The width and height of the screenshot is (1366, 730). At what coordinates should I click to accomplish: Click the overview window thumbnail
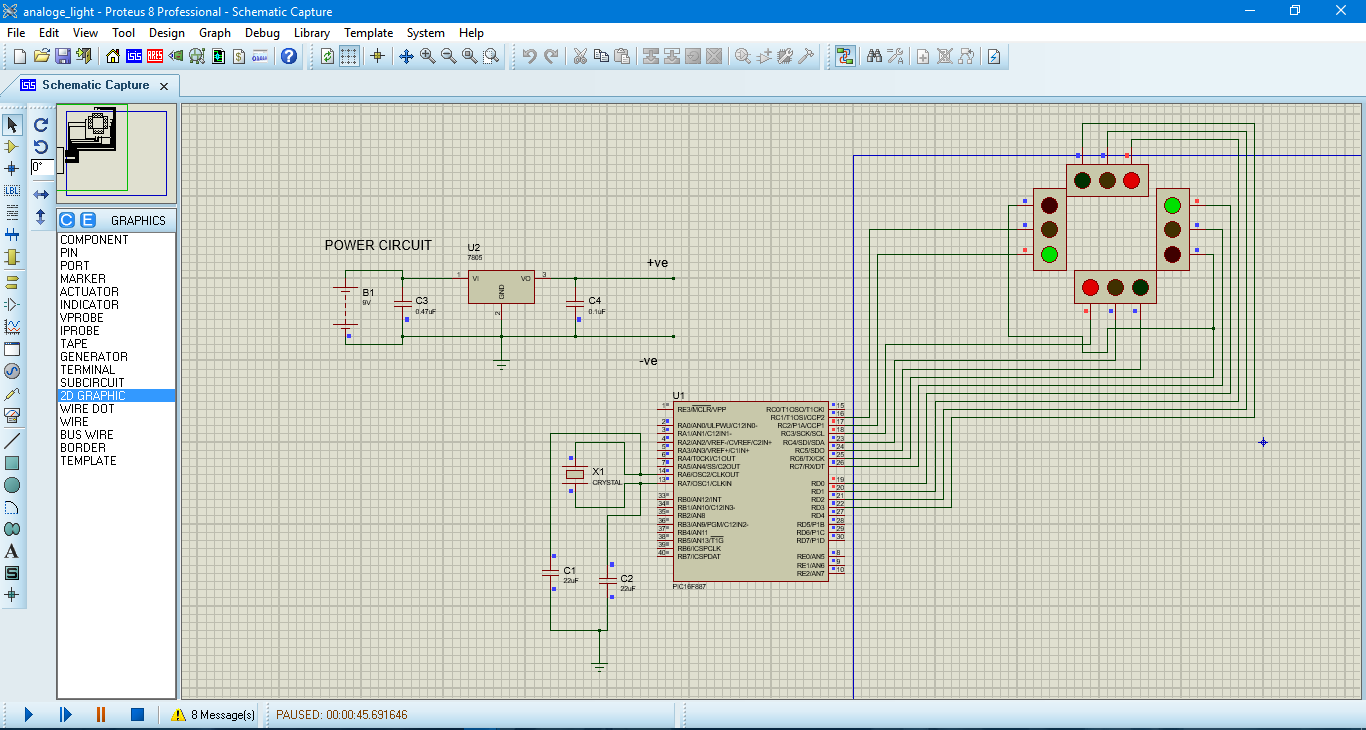(116, 153)
